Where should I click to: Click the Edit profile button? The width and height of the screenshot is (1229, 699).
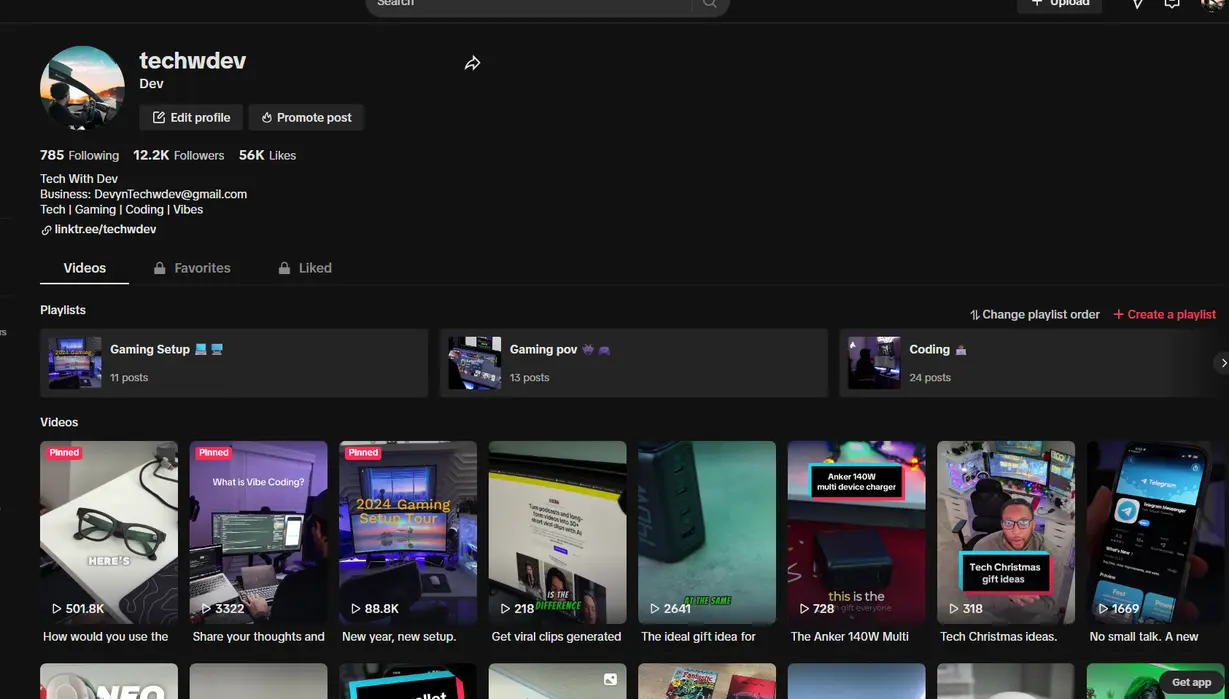(191, 117)
